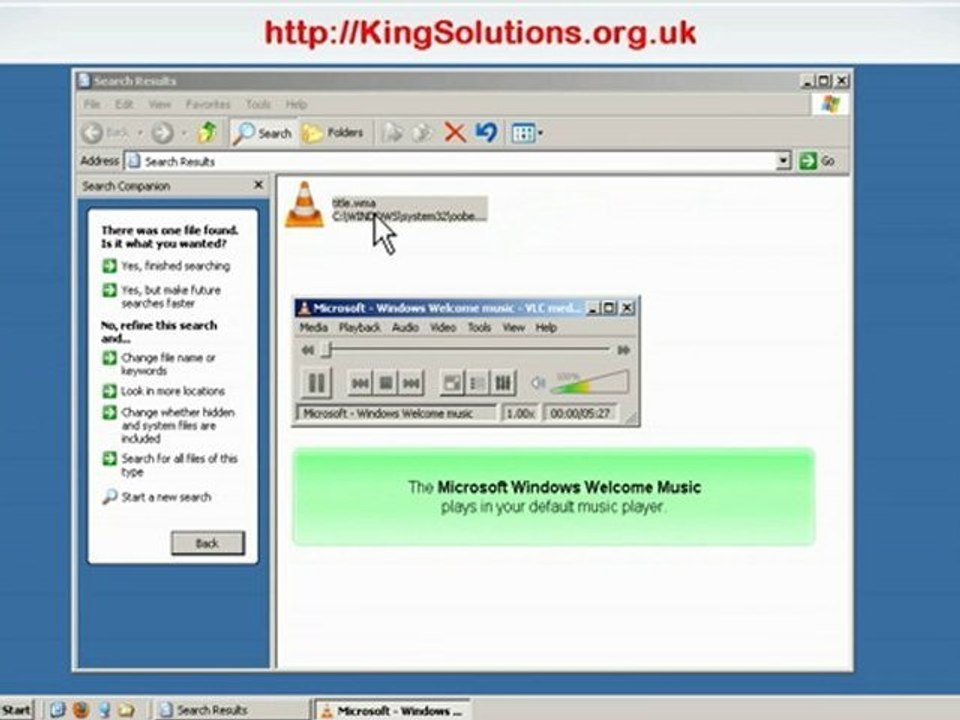Mute audio with VLC speaker icon
The image size is (960, 720).
[538, 383]
